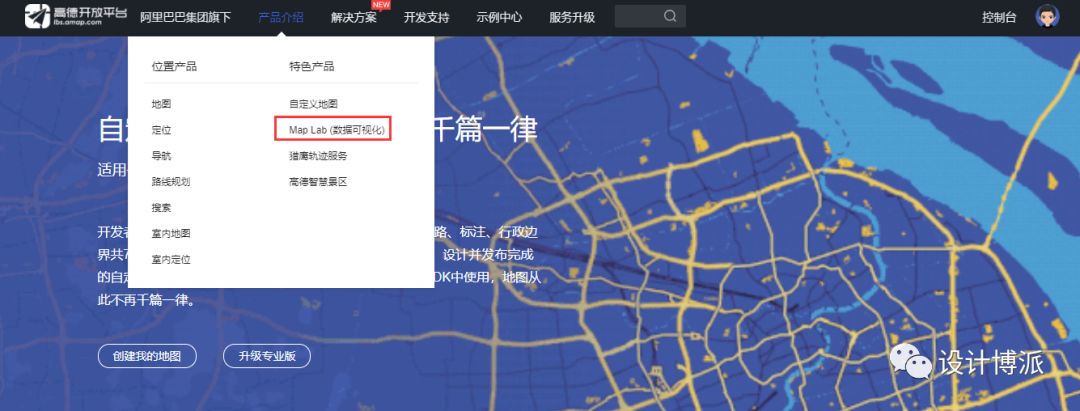Select 高德智慧景区 in dropdown

[x=318, y=182]
